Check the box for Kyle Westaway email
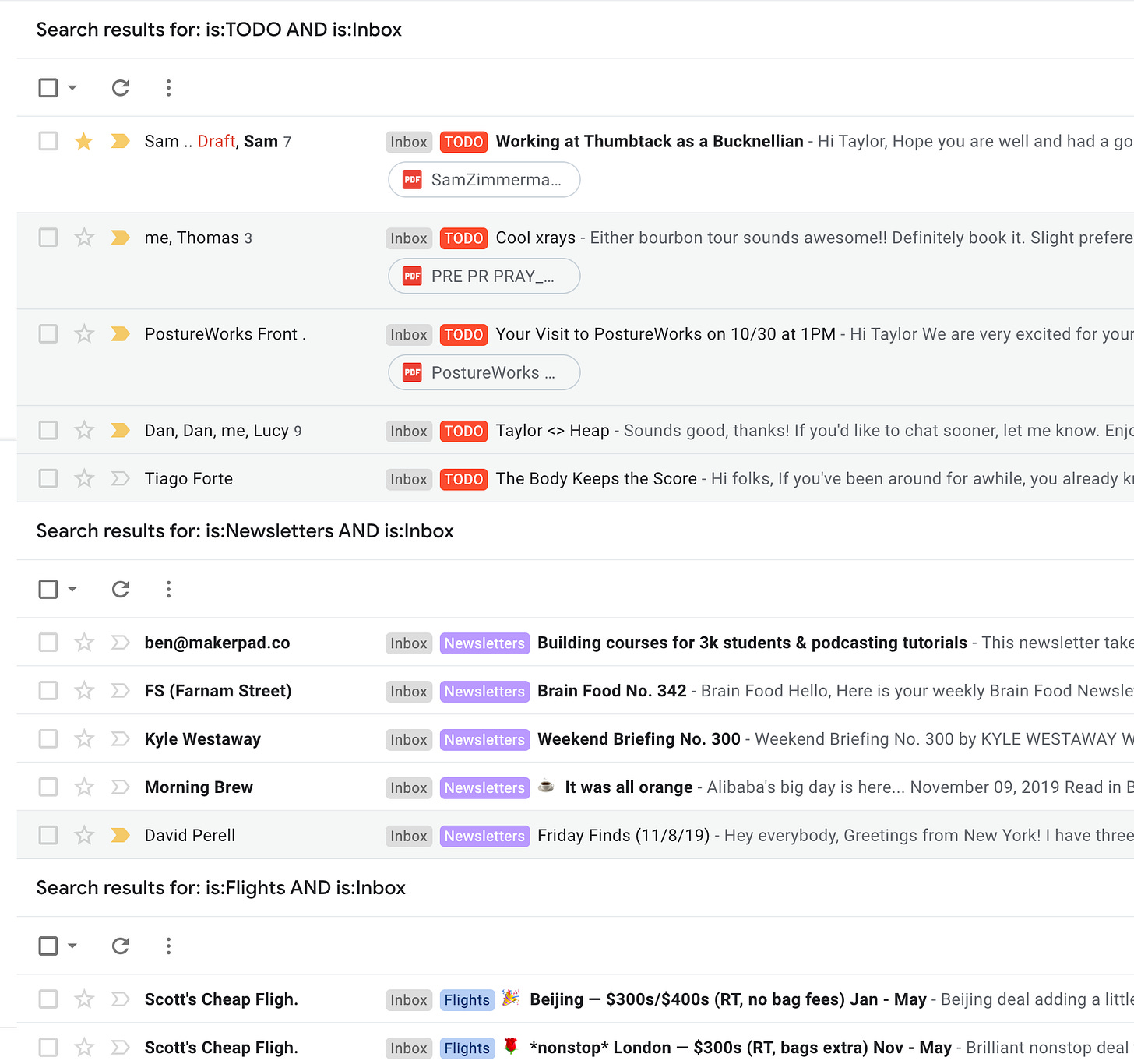Image resolution: width=1134 pixels, height=1064 pixels. [x=48, y=739]
